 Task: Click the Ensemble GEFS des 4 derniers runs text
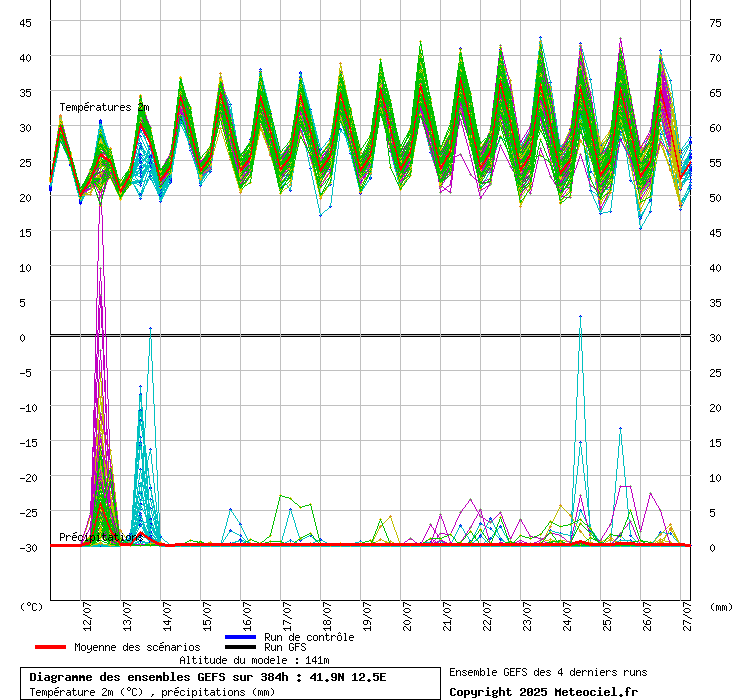[548, 672]
